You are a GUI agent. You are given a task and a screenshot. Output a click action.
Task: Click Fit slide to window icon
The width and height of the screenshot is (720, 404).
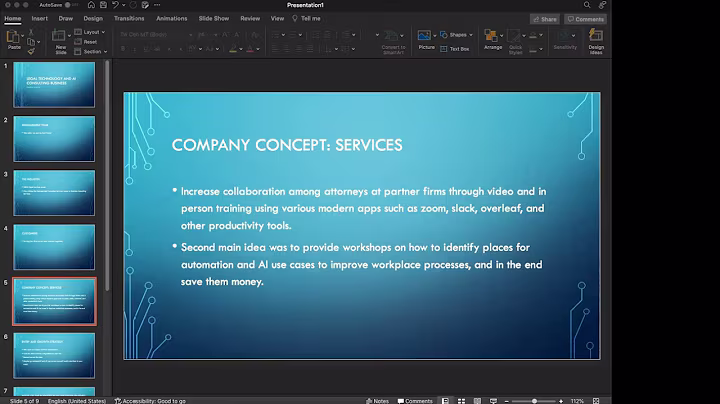[596, 401]
